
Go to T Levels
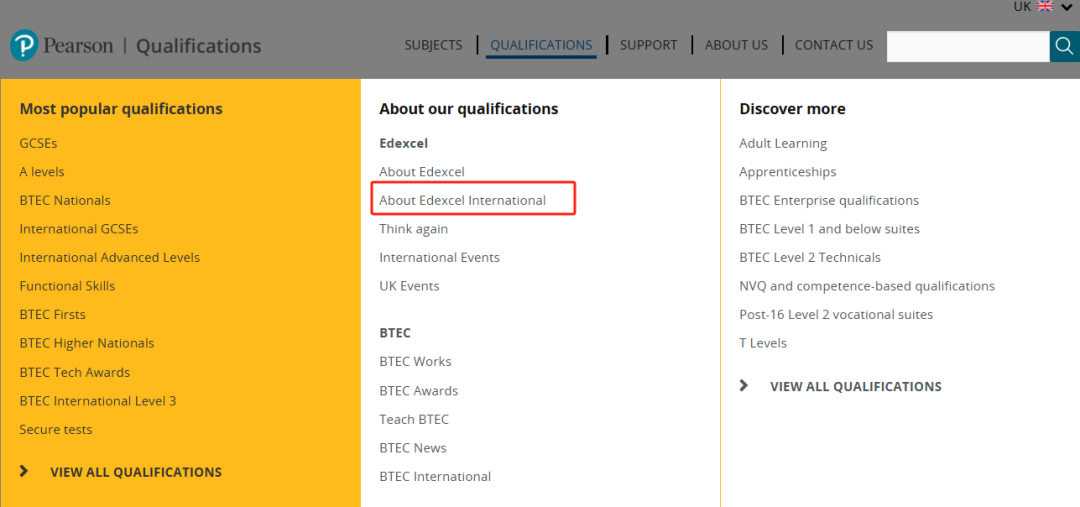click(762, 343)
